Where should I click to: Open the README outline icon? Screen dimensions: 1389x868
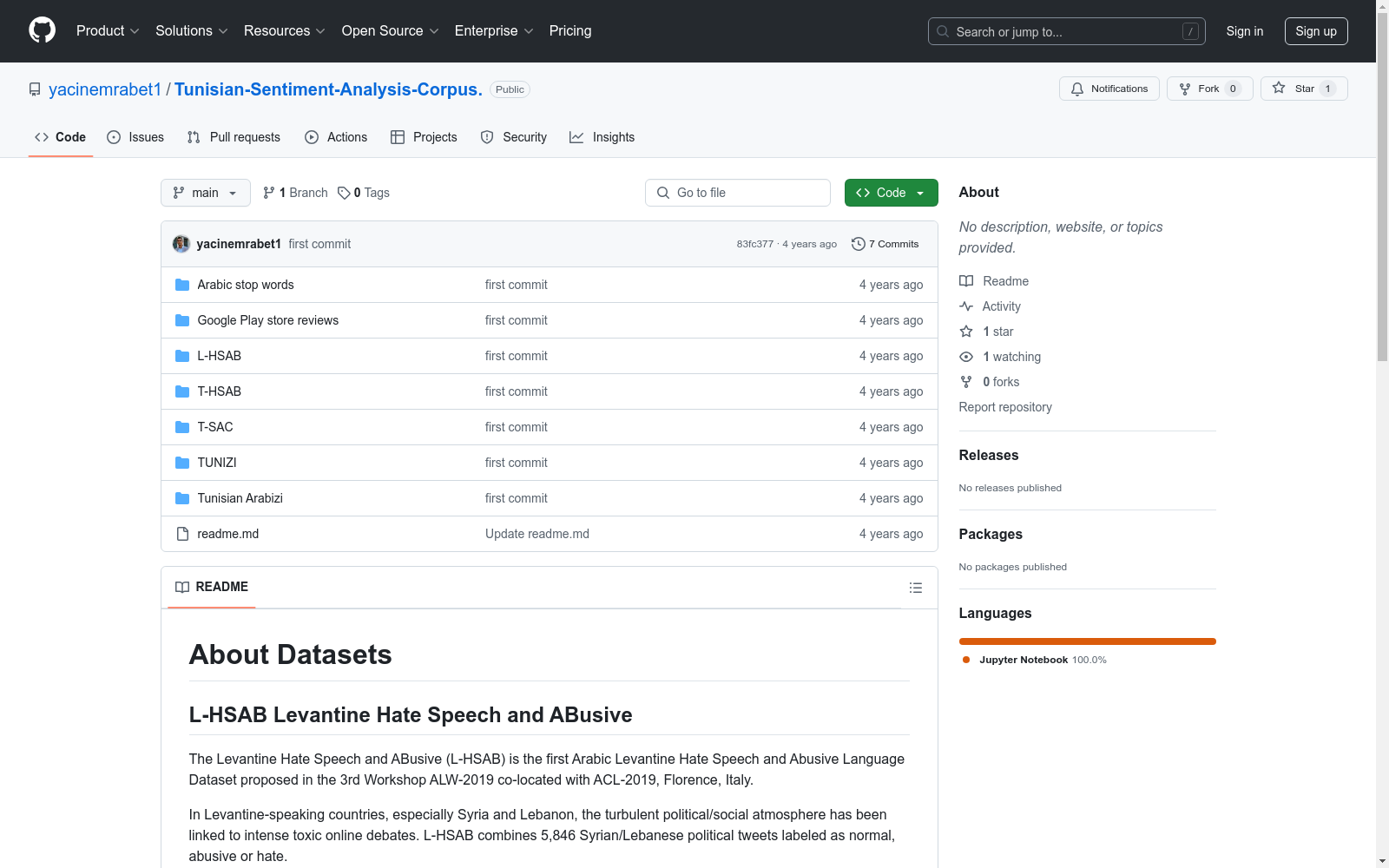tap(915, 588)
